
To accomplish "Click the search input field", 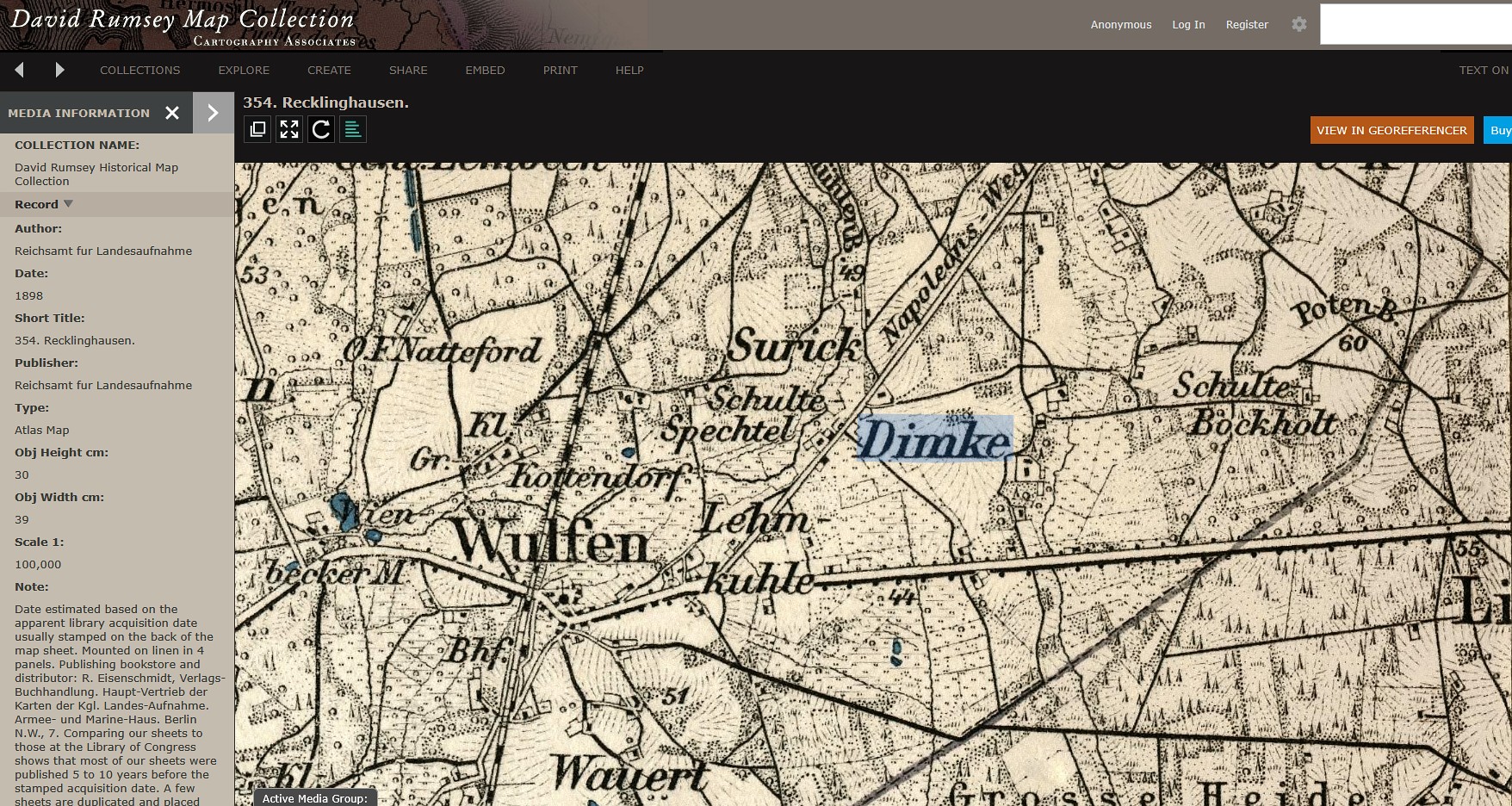I will click(1416, 24).
